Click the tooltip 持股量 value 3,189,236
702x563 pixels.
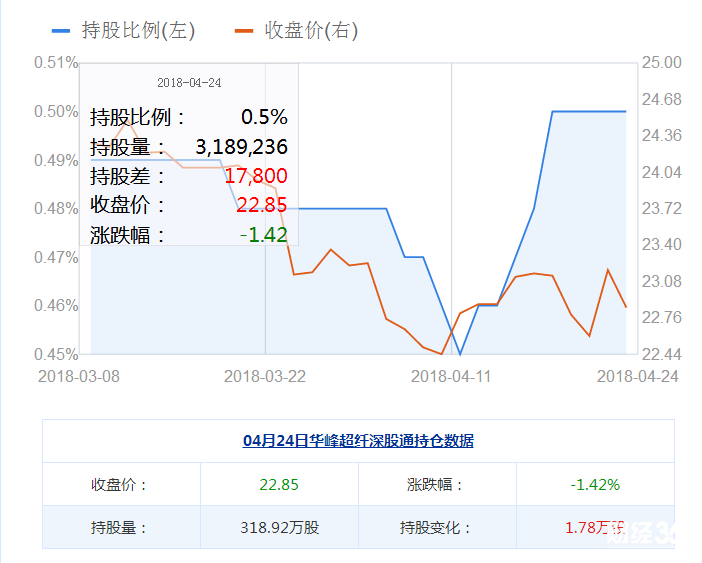241,147
